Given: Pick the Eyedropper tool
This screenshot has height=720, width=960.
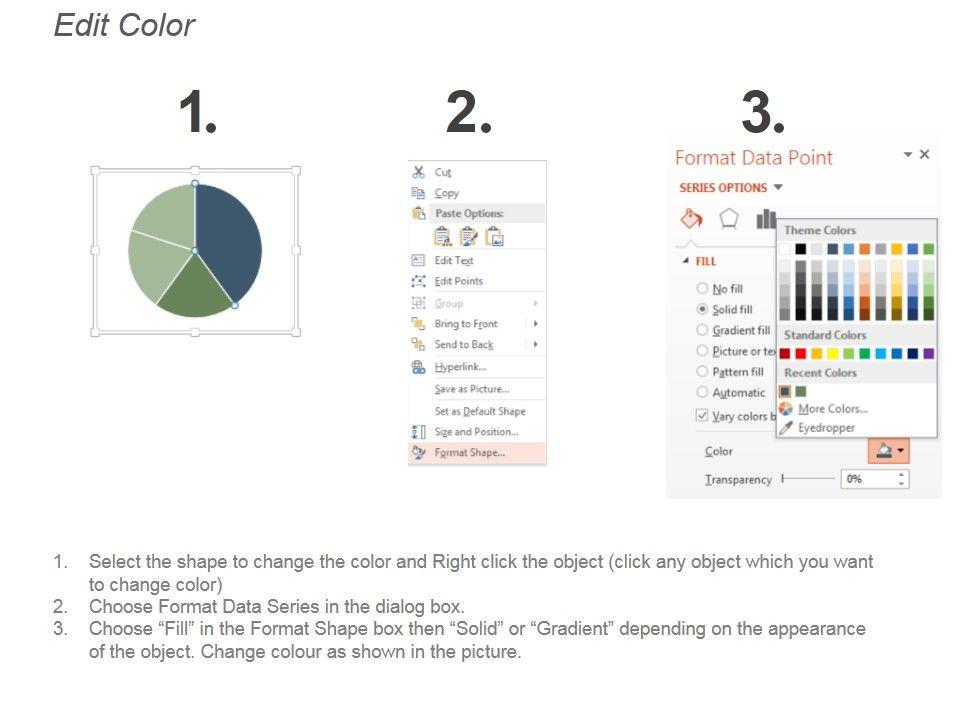Looking at the screenshot, I should coord(786,428).
